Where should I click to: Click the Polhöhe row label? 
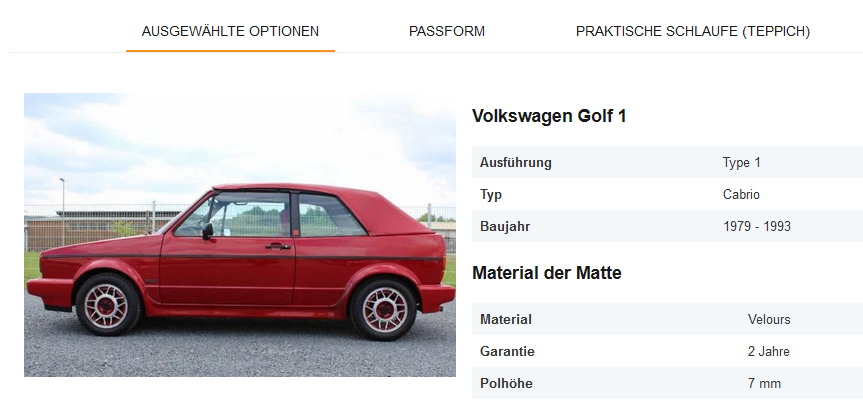click(x=506, y=383)
